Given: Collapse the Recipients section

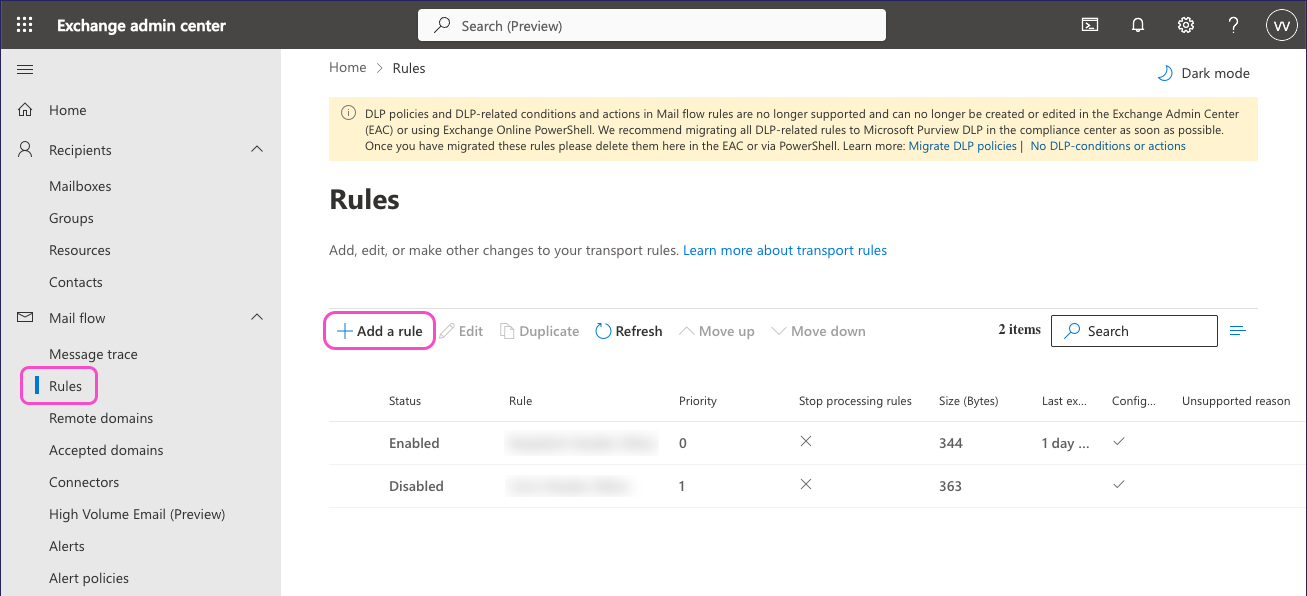Looking at the screenshot, I should (x=257, y=150).
